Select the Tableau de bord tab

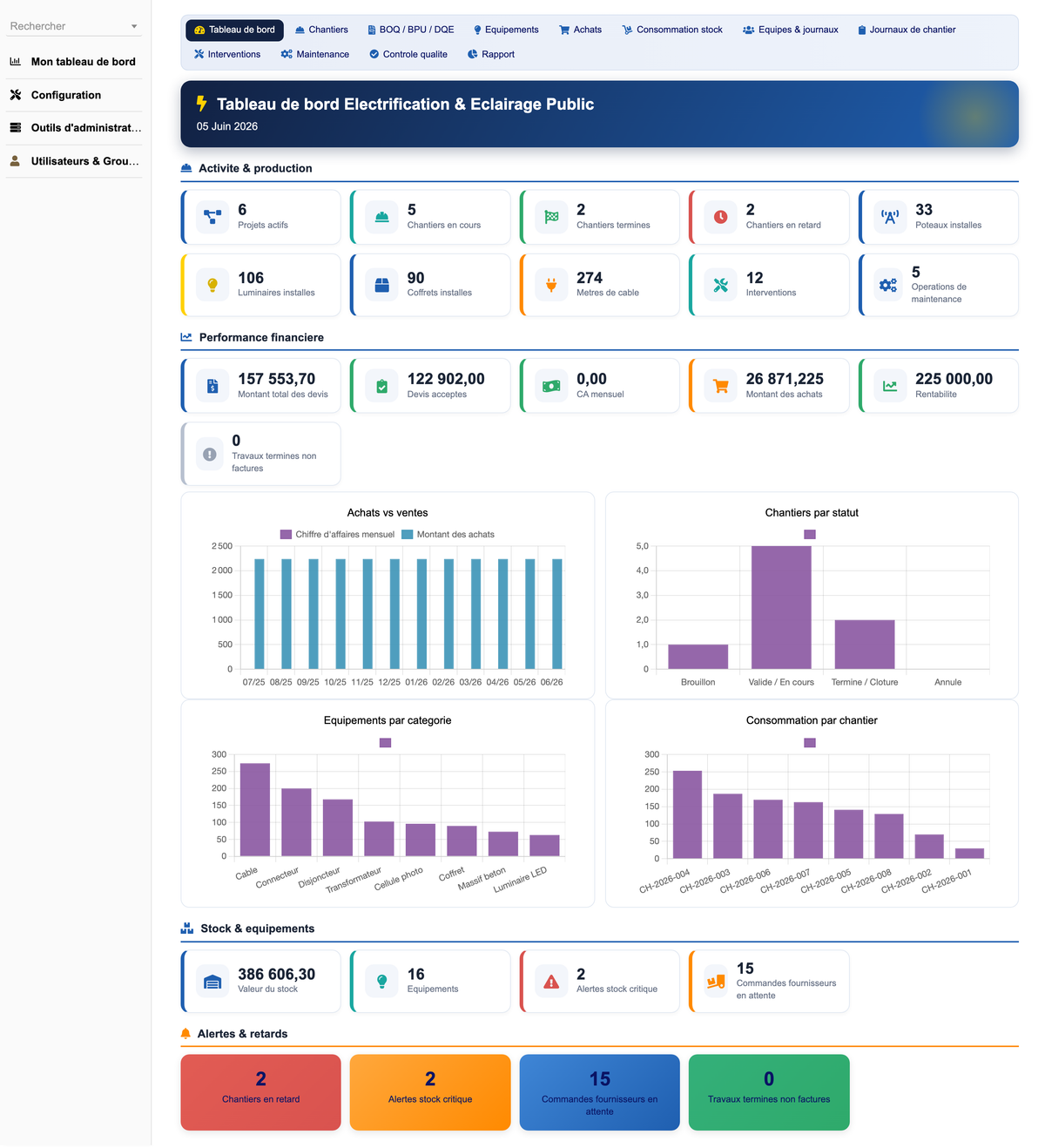(x=234, y=30)
